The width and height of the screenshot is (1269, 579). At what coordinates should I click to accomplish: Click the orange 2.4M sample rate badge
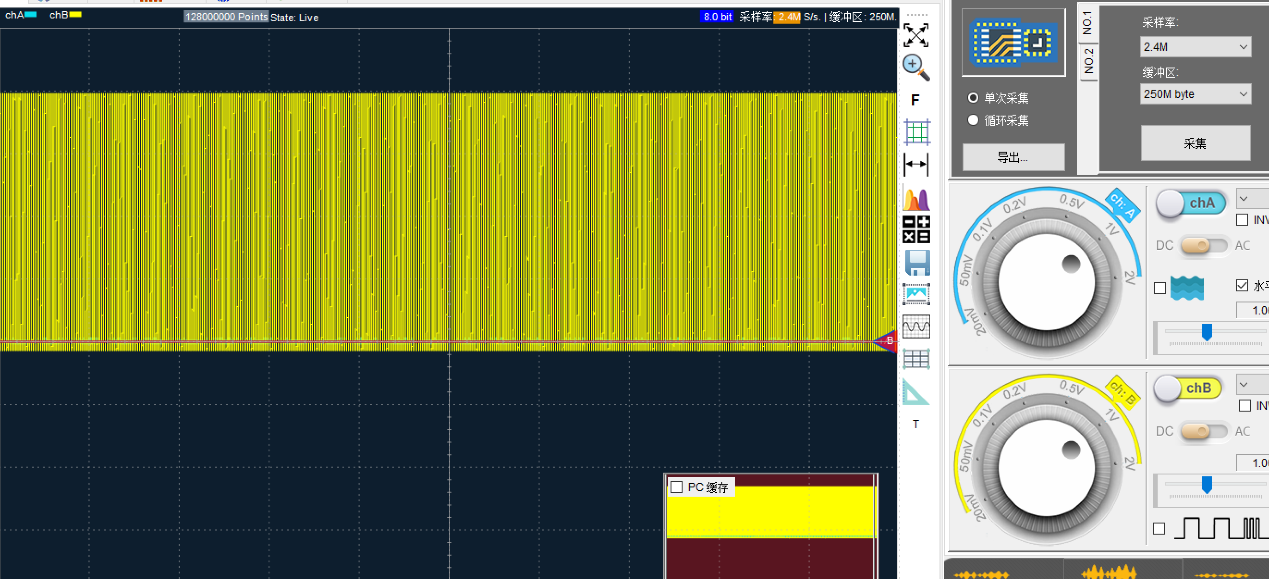click(787, 17)
